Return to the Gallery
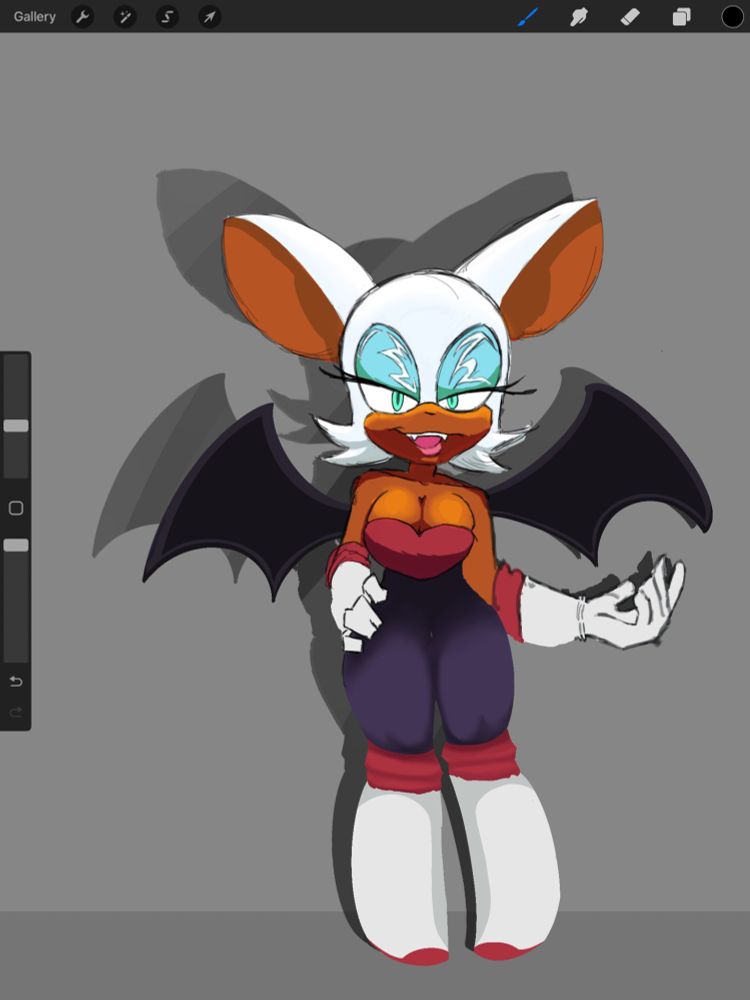Viewport: 750px width, 1000px height. pos(34,17)
